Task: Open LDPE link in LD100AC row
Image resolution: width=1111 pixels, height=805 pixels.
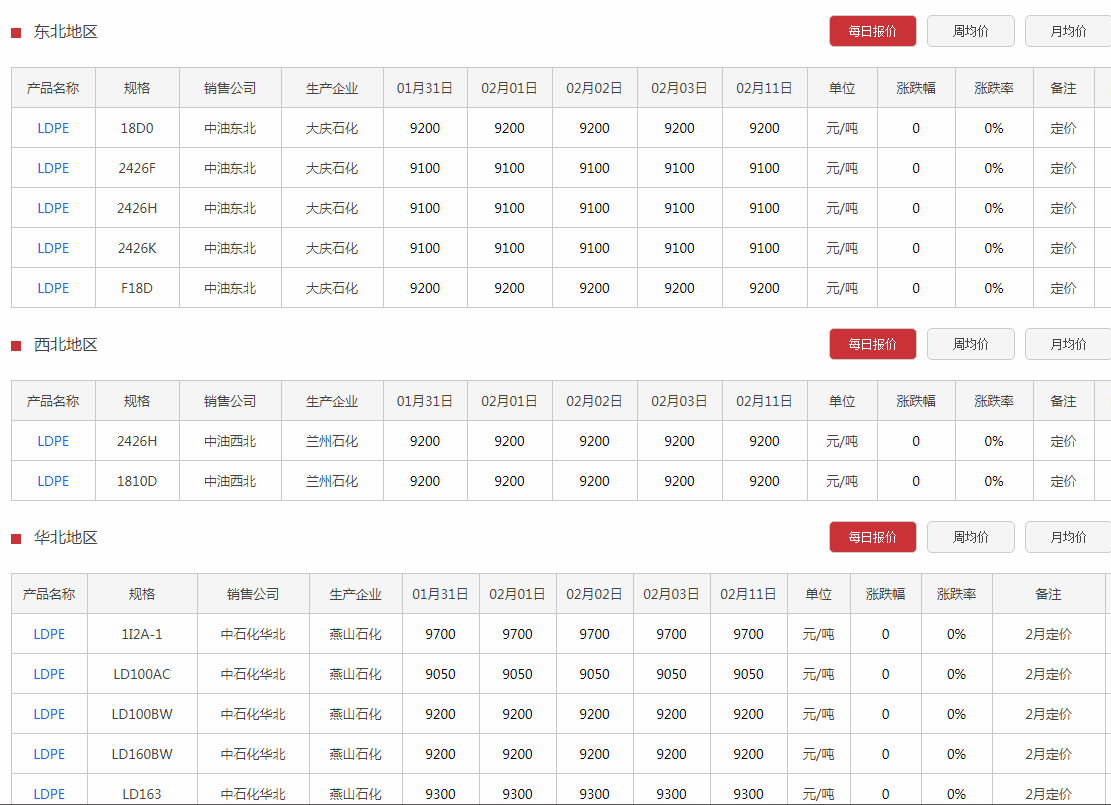Action: pyautogui.click(x=49, y=674)
